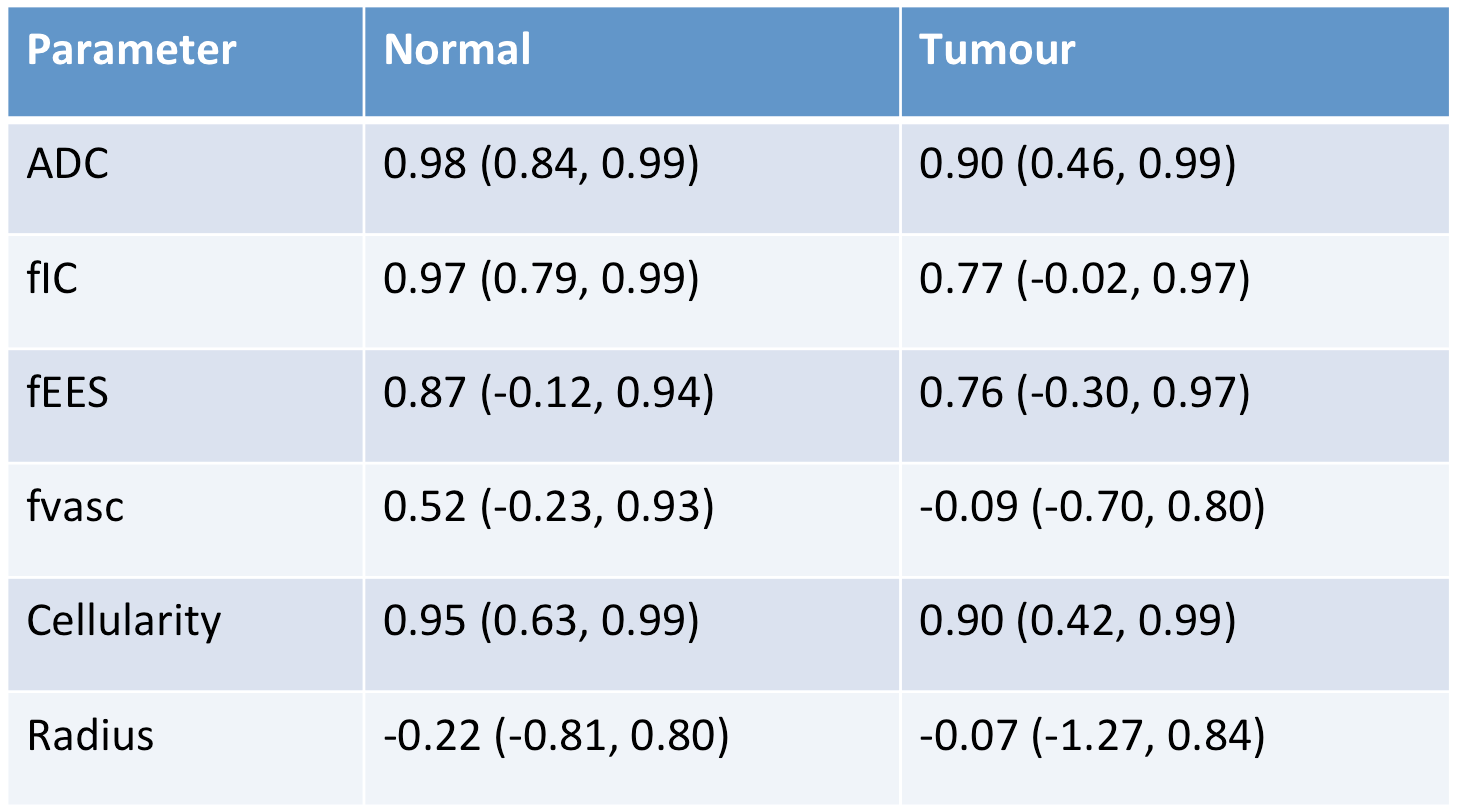Select the Cellularity row label

[x=123, y=621]
